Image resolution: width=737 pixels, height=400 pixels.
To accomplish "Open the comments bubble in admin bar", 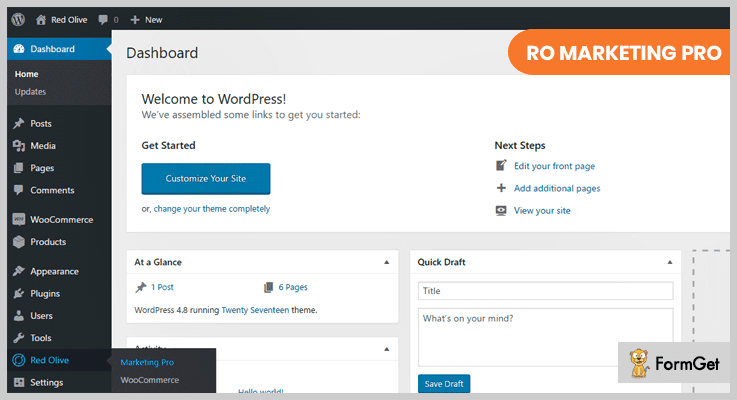I will (103, 20).
